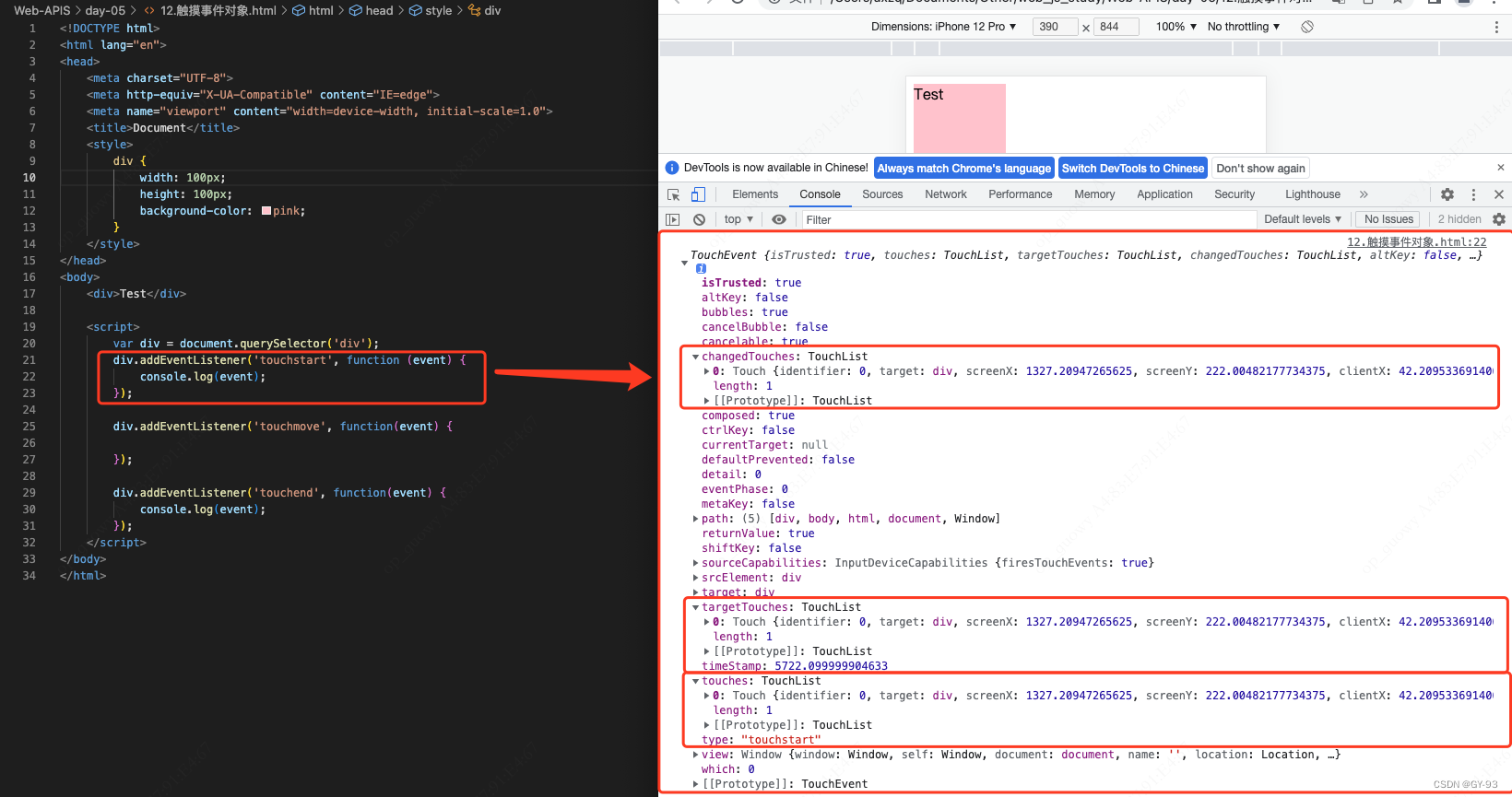
Task: Collapse the touches TouchList
Action: pyautogui.click(x=695, y=681)
